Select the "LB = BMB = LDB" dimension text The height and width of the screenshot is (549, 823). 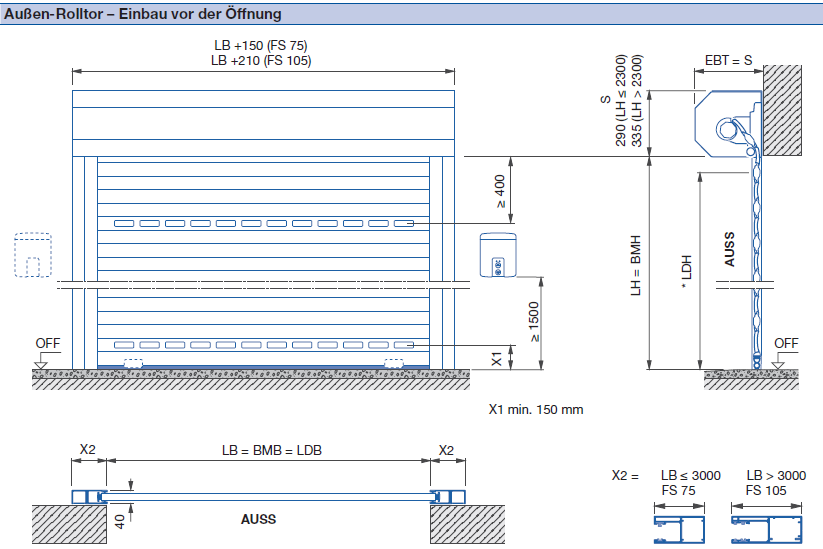[x=271, y=450]
